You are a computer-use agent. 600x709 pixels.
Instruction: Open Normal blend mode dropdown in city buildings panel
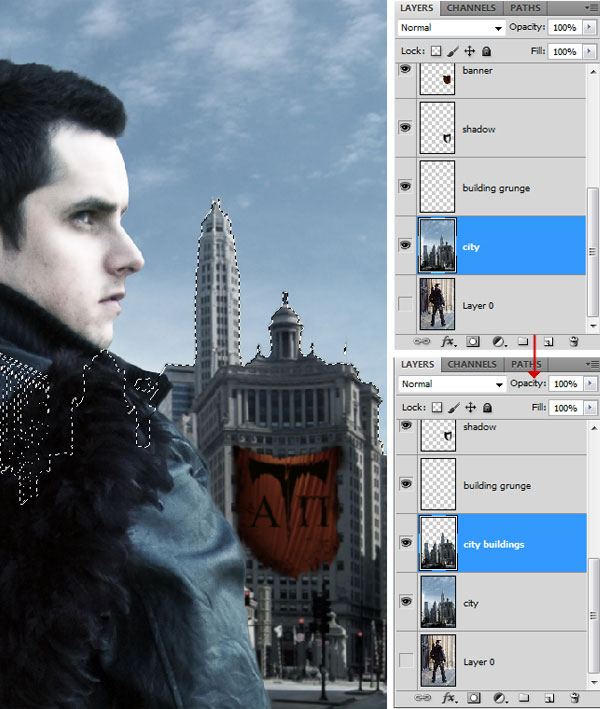pos(452,384)
